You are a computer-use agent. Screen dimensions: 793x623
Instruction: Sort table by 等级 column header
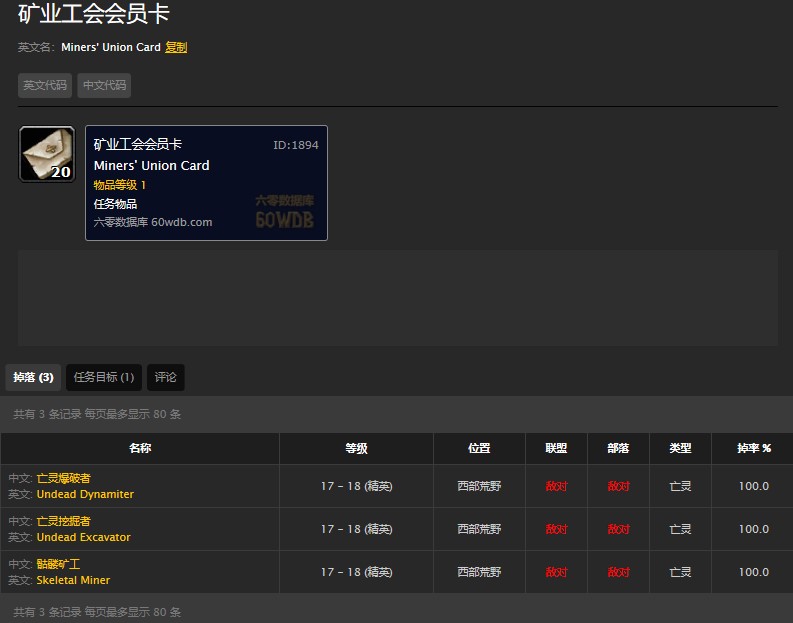click(356, 449)
